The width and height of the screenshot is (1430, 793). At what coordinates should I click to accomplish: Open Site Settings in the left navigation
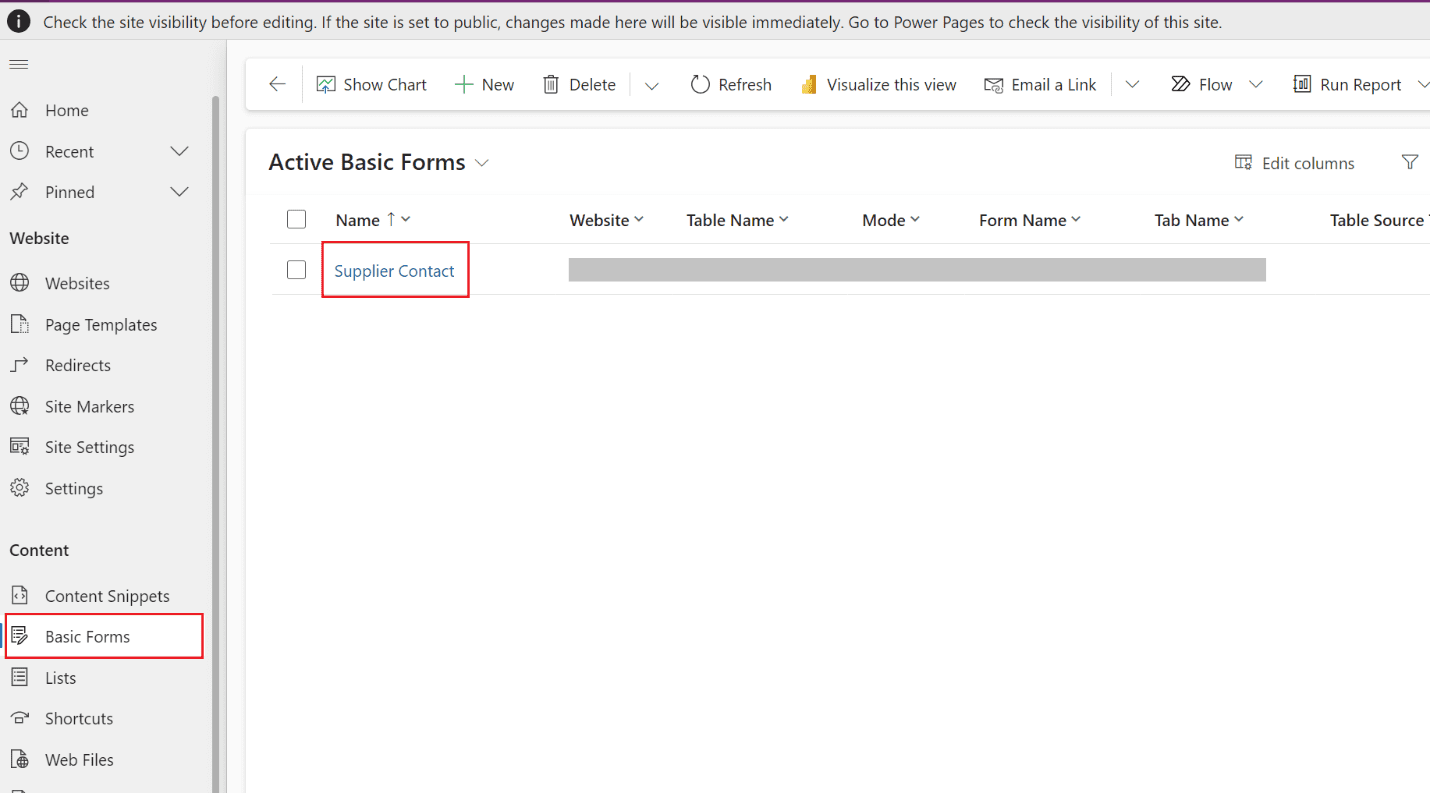[x=89, y=447]
